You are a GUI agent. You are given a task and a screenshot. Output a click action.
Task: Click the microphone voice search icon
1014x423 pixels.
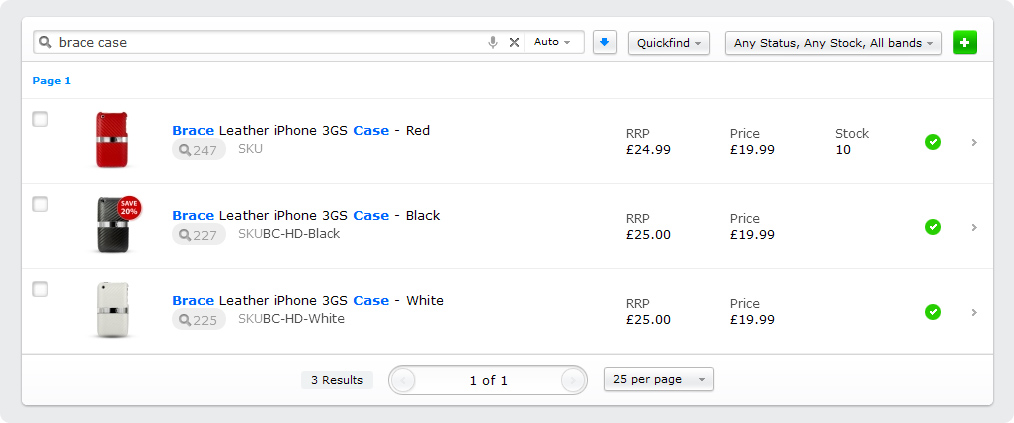(493, 43)
